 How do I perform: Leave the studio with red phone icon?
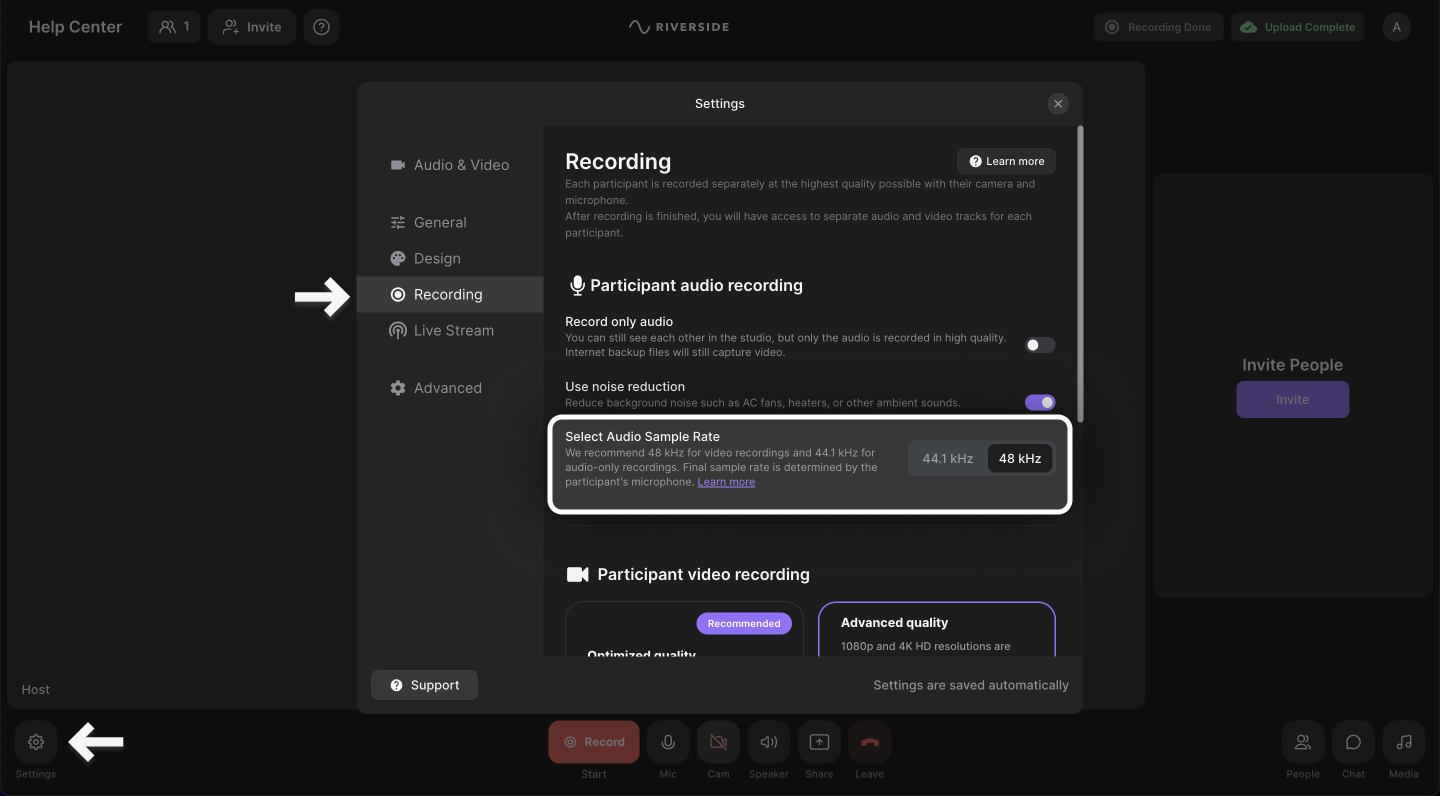click(x=869, y=742)
